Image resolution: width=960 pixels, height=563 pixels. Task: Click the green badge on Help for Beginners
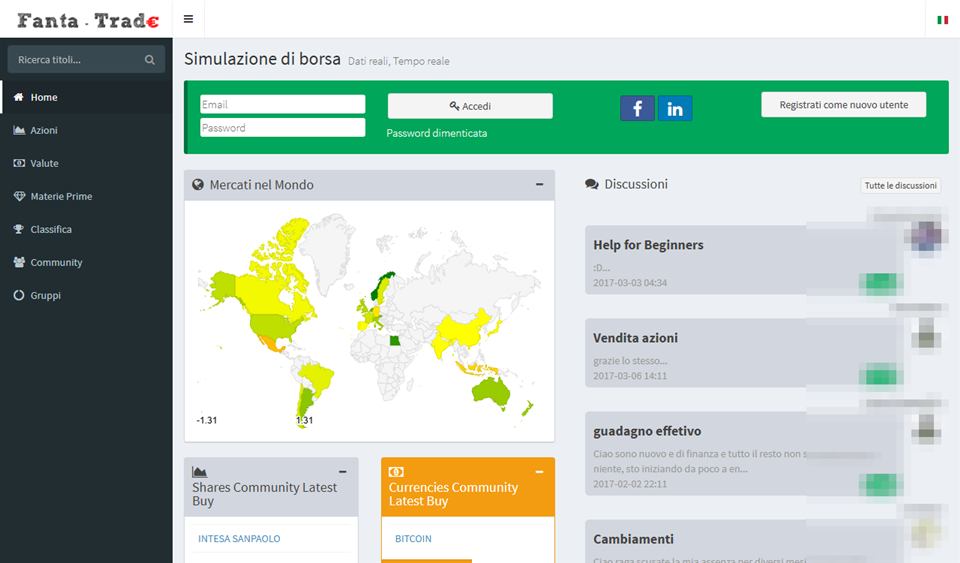pyautogui.click(x=881, y=283)
